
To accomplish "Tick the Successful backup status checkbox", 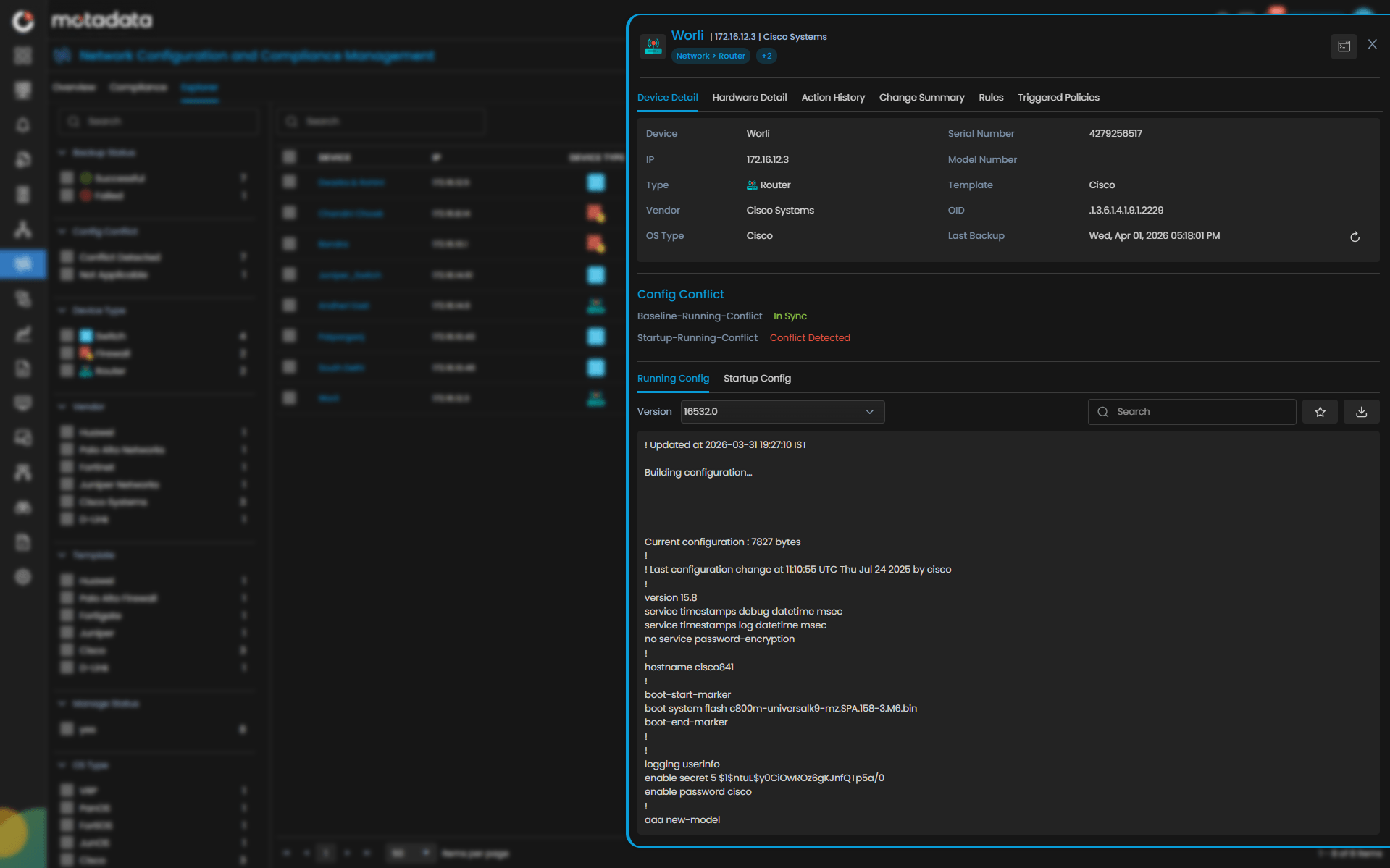I will pos(67,178).
